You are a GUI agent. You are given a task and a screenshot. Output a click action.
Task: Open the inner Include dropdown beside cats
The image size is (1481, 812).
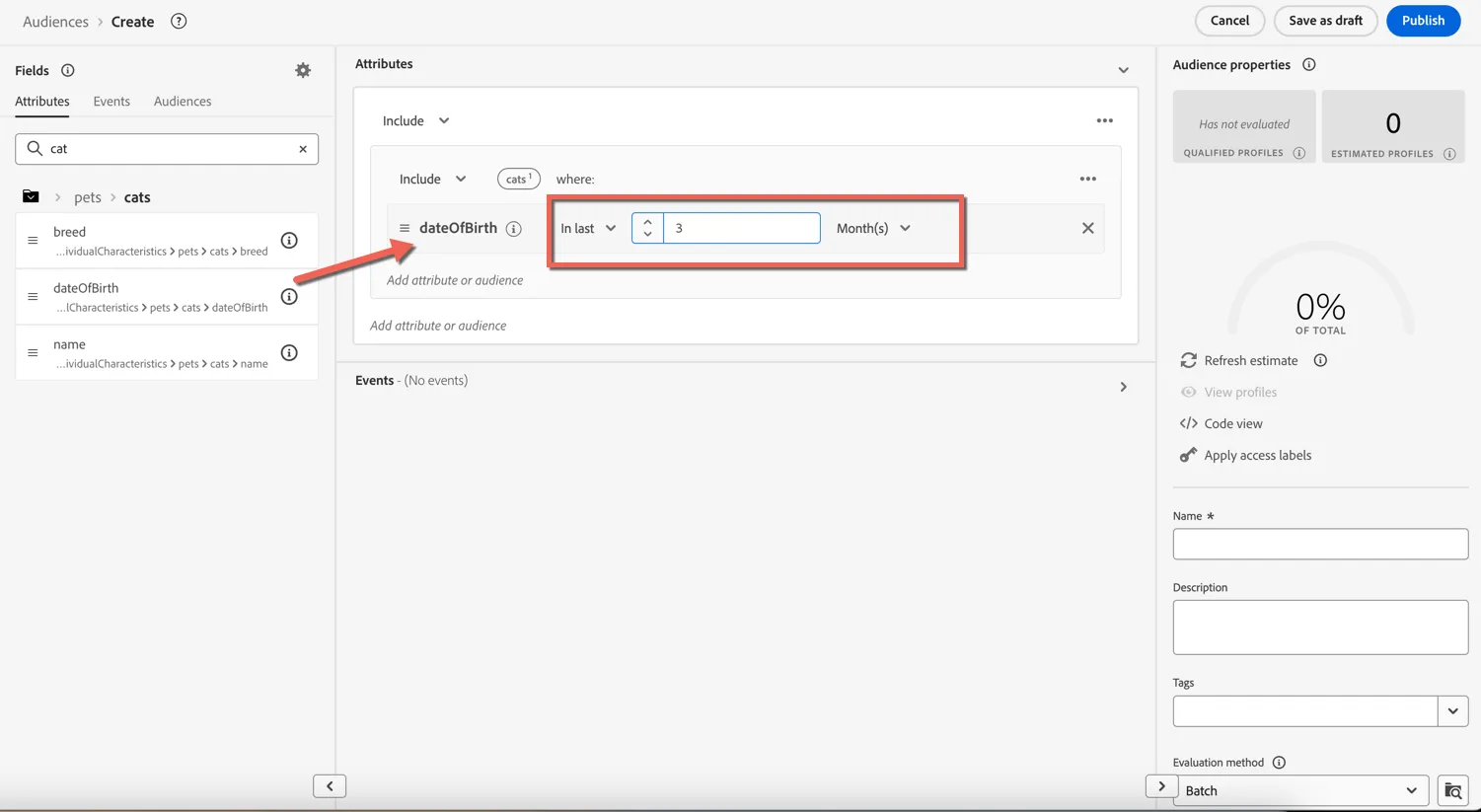[432, 179]
